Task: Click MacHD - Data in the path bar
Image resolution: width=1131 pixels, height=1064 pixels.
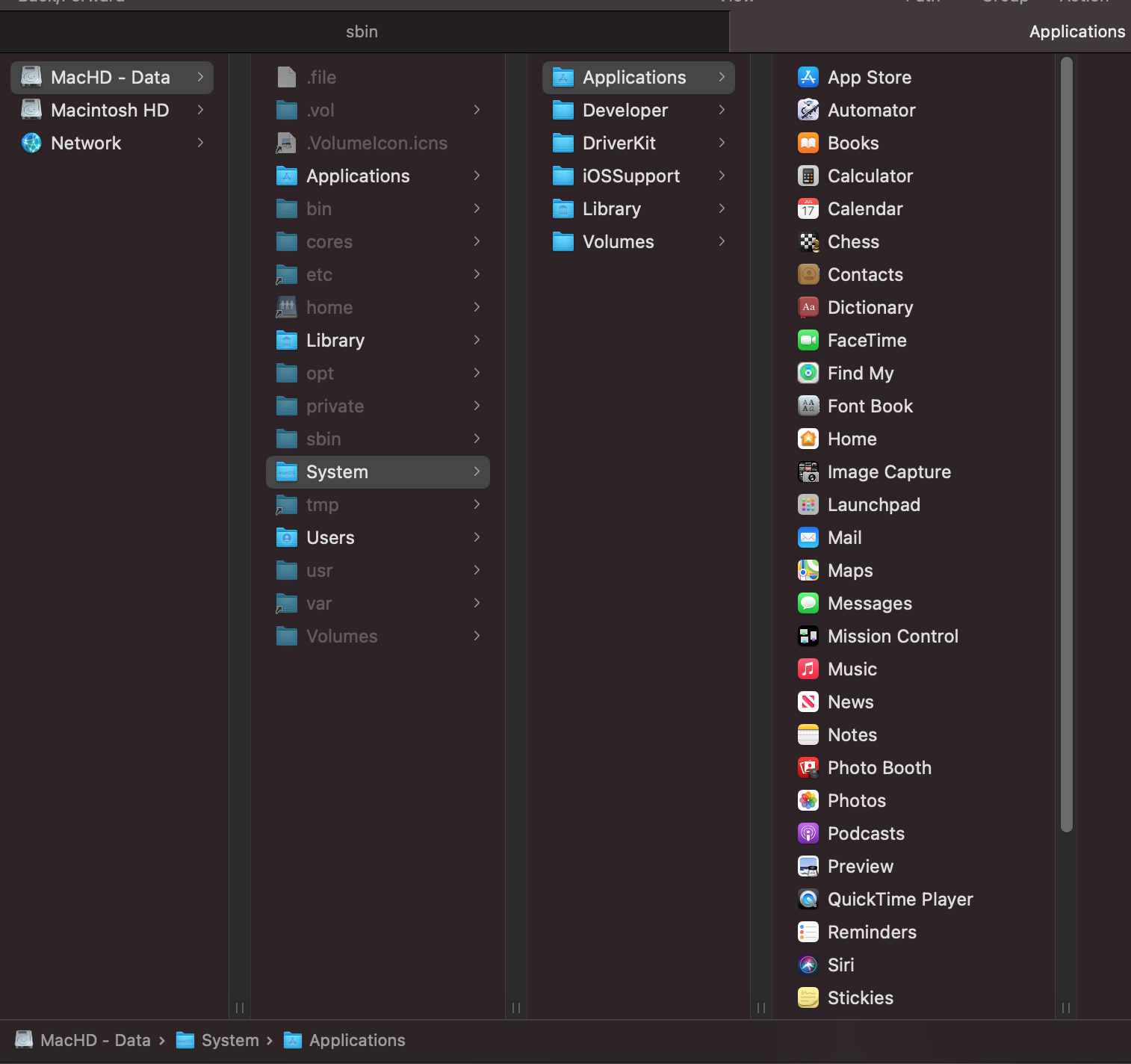Action: 83,1040
